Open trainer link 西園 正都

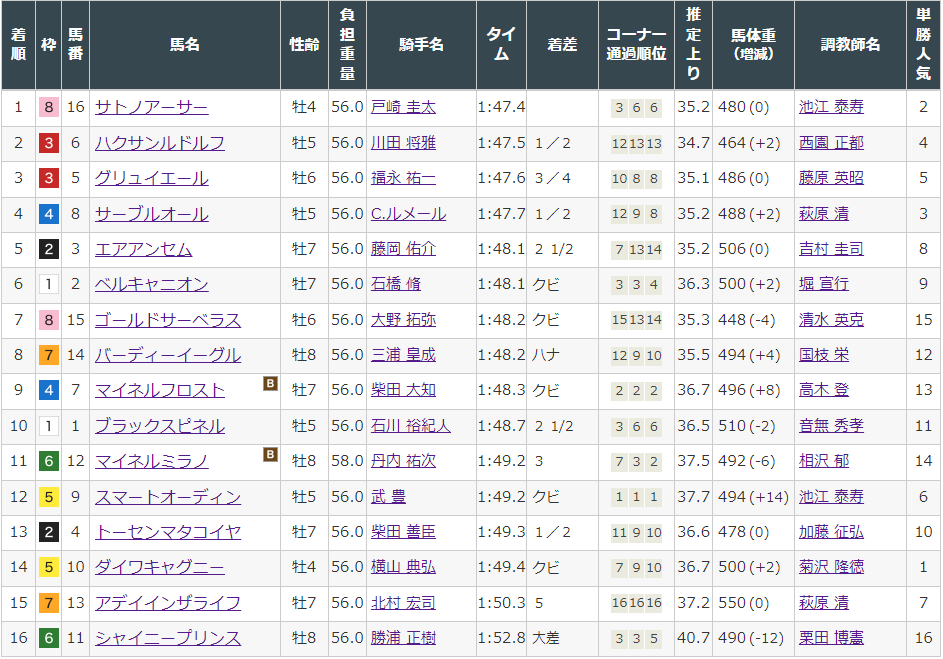click(831, 143)
